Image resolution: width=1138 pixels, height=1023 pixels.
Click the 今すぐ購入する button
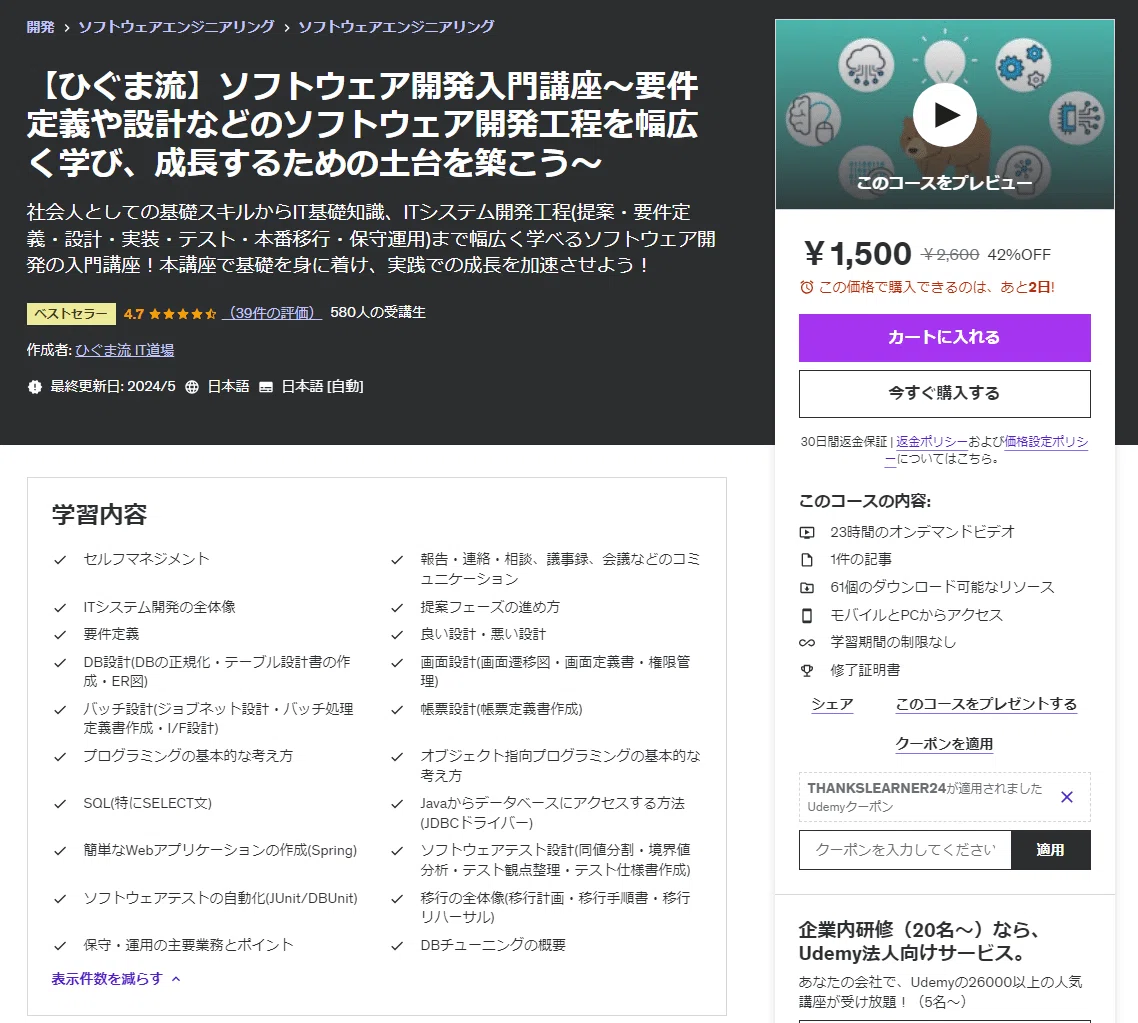[944, 393]
